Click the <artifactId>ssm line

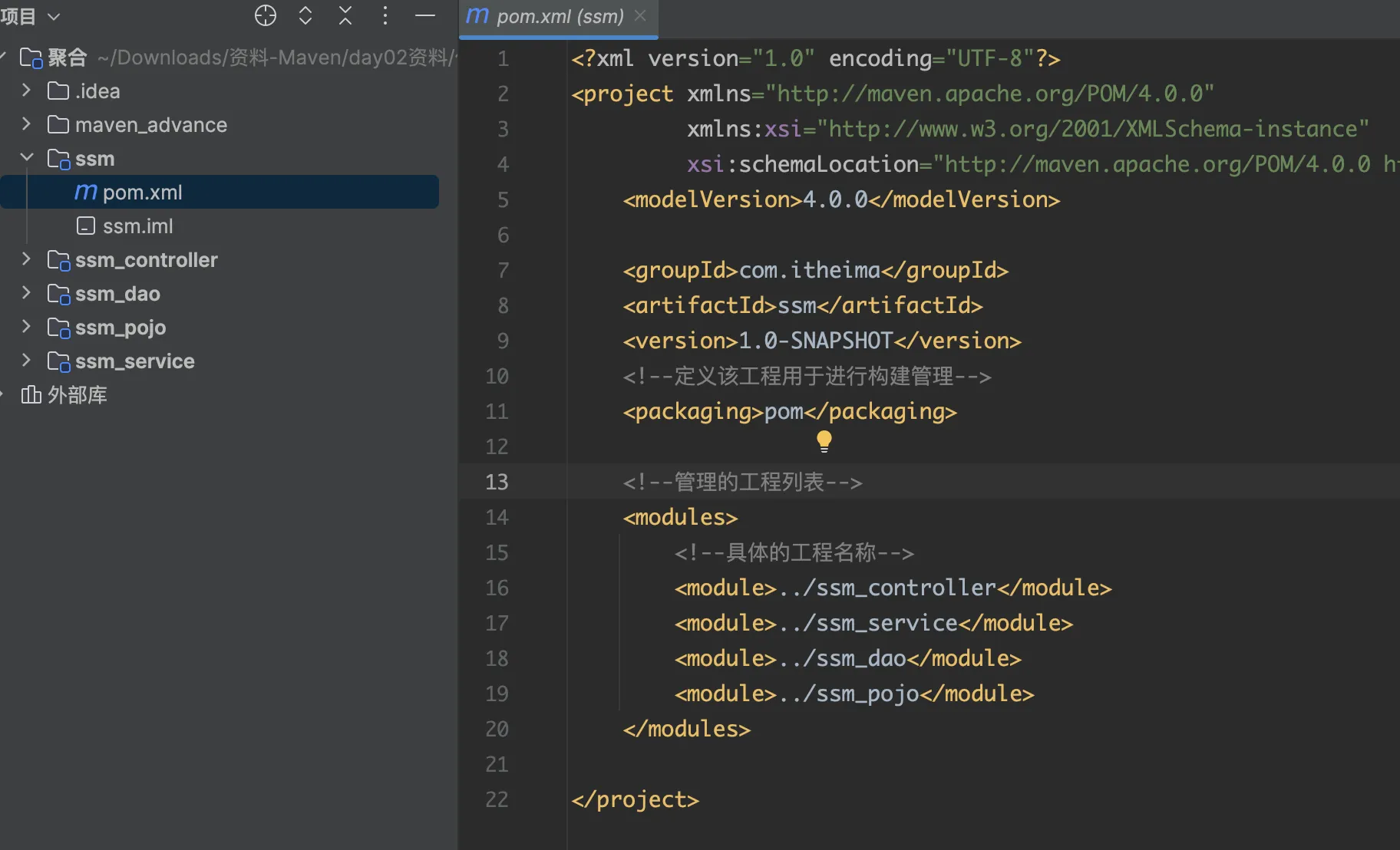click(x=803, y=305)
